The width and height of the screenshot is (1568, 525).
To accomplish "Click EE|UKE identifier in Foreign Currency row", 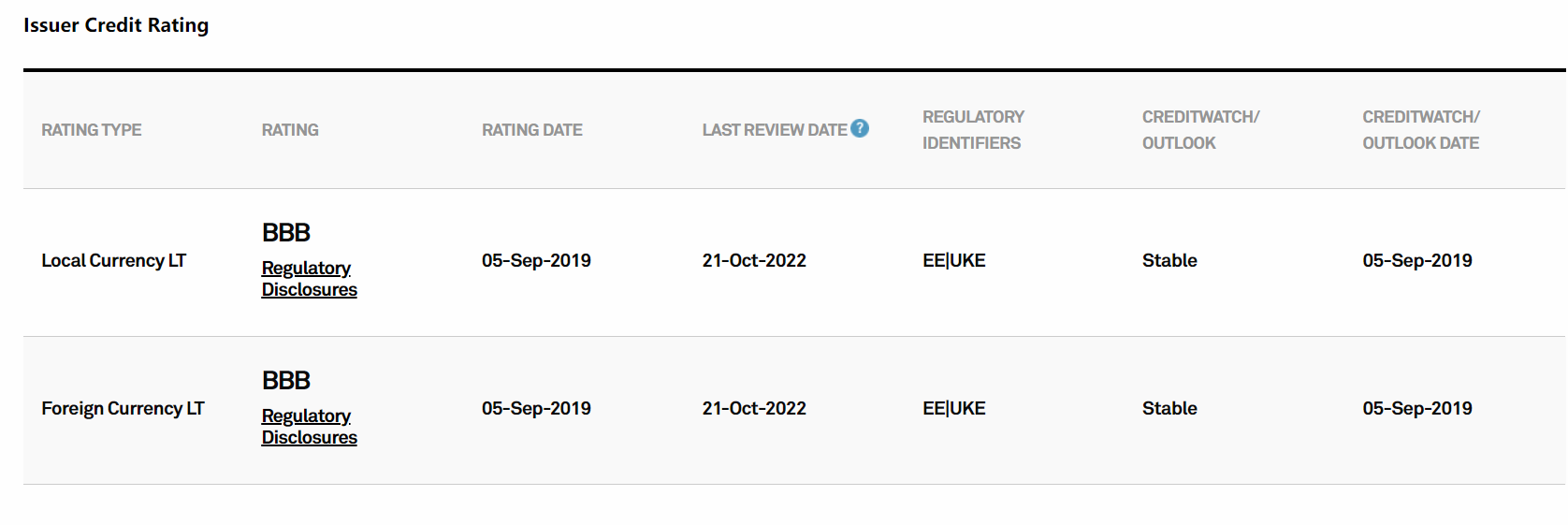I will pyautogui.click(x=954, y=409).
